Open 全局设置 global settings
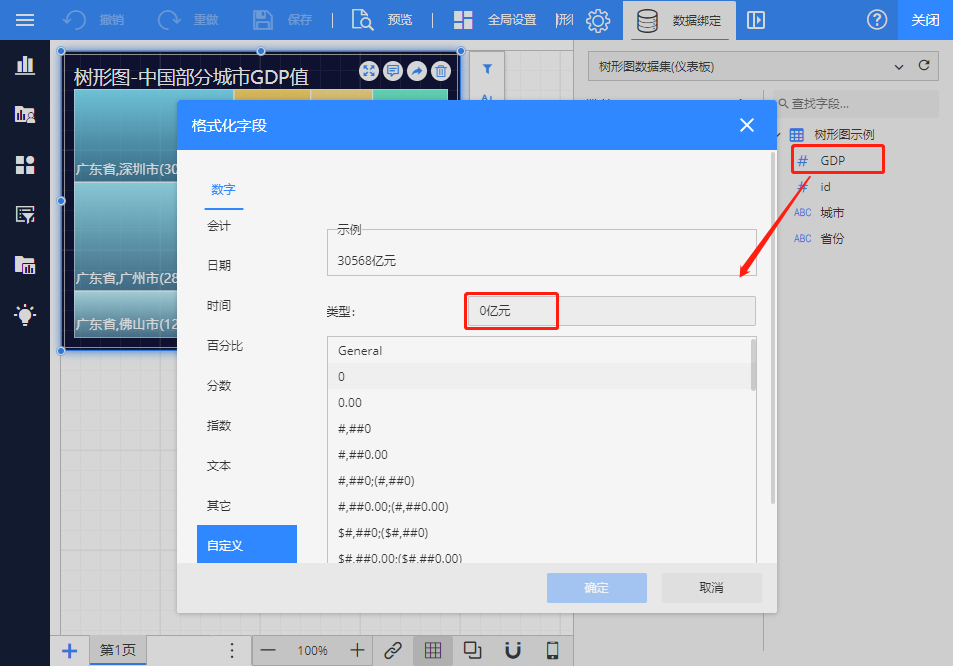 click(x=463, y=20)
